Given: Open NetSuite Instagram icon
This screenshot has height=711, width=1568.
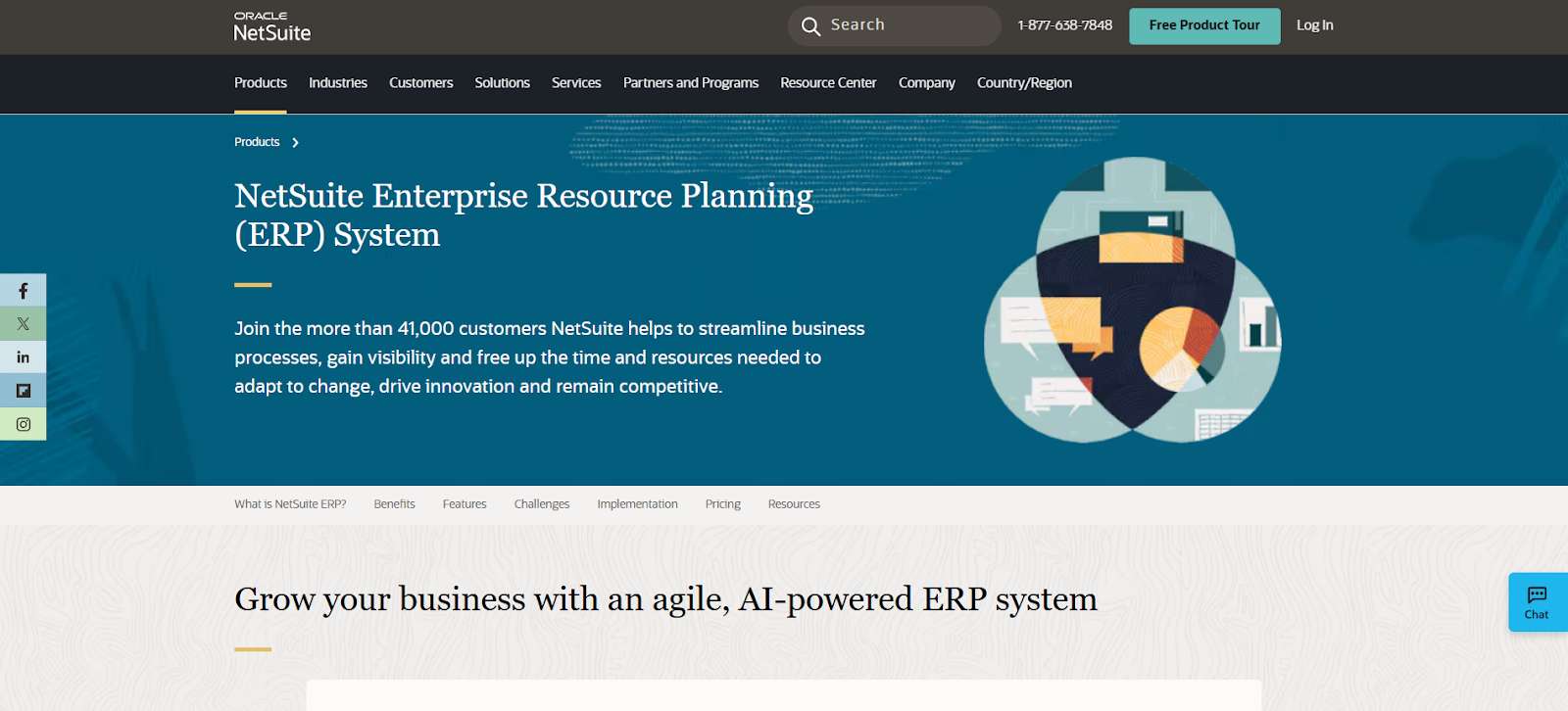Looking at the screenshot, I should pyautogui.click(x=23, y=424).
